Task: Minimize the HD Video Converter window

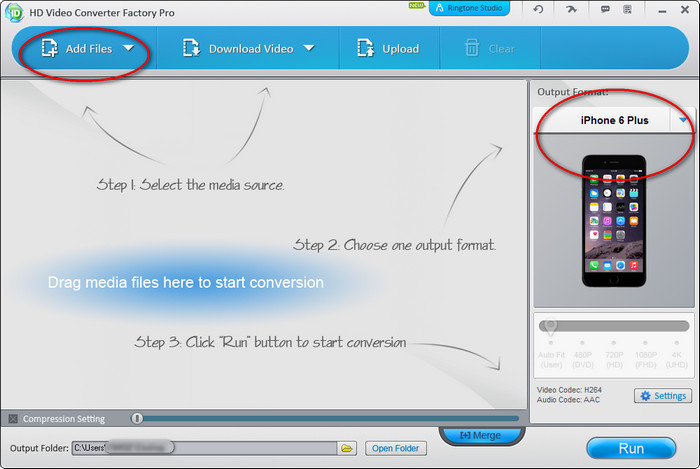Action: 662,11
